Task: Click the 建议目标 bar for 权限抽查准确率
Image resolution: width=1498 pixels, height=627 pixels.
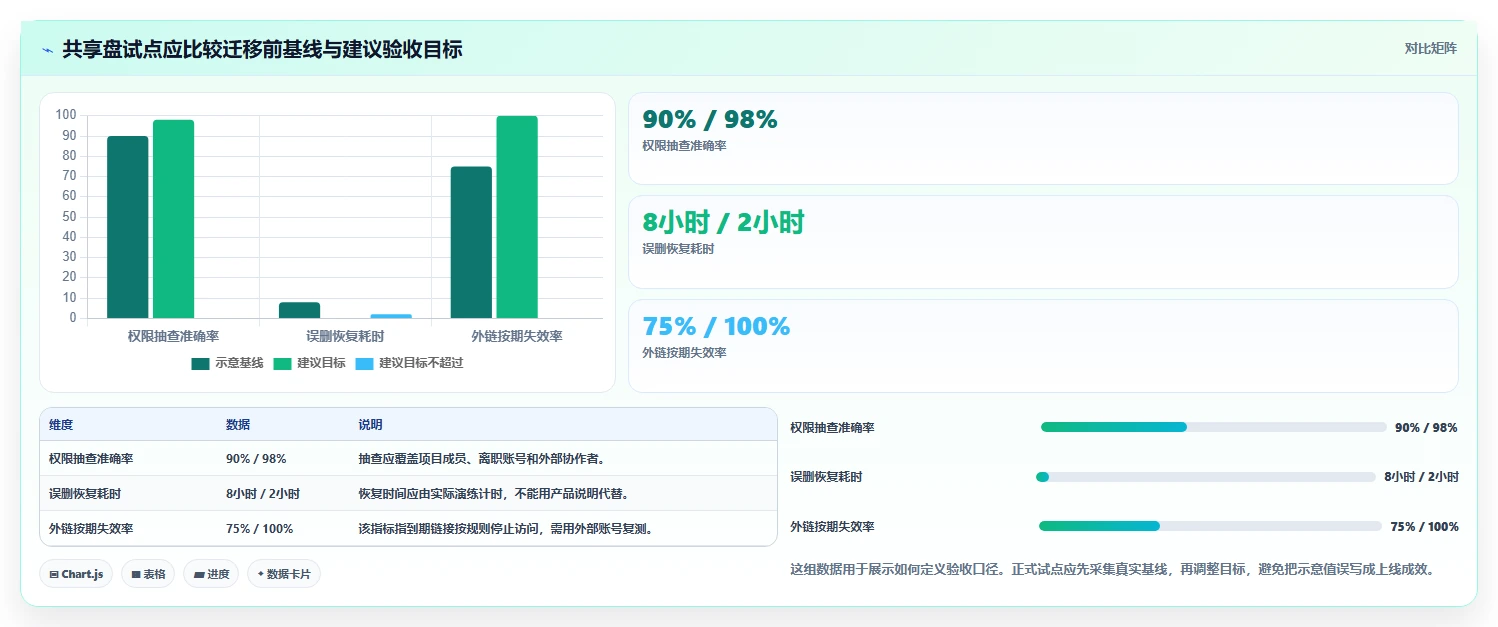Action: point(174,219)
